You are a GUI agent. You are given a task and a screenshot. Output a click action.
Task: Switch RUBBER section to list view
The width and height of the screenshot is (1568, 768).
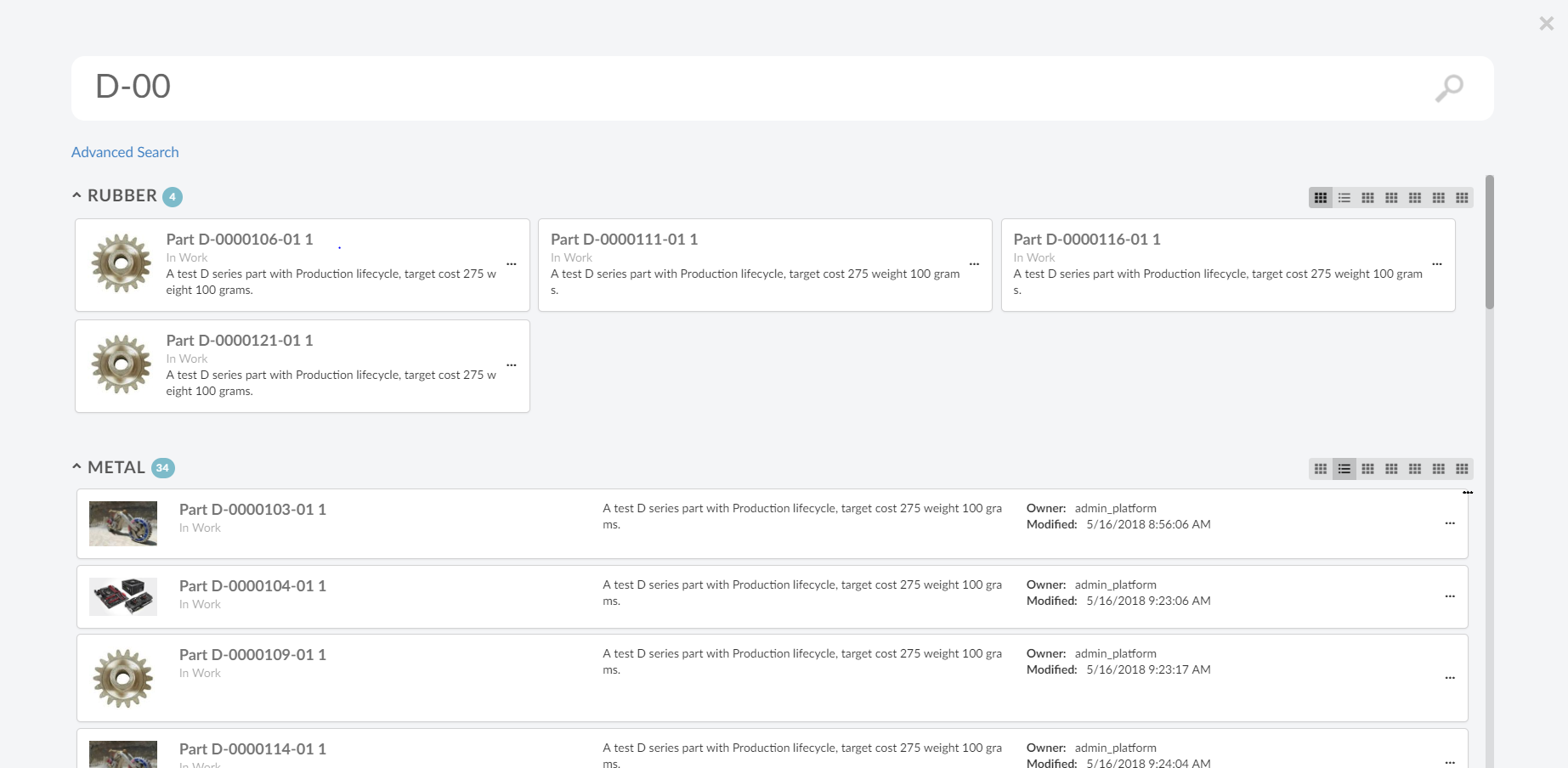coord(1344,198)
